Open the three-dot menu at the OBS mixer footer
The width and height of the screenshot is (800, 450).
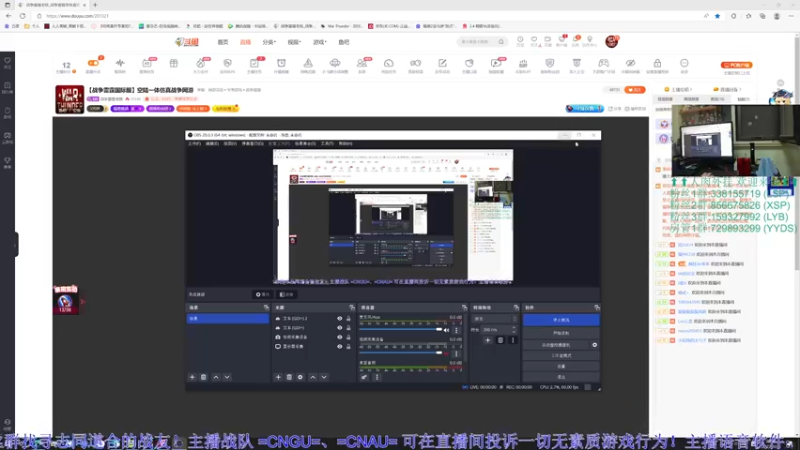click(377, 377)
